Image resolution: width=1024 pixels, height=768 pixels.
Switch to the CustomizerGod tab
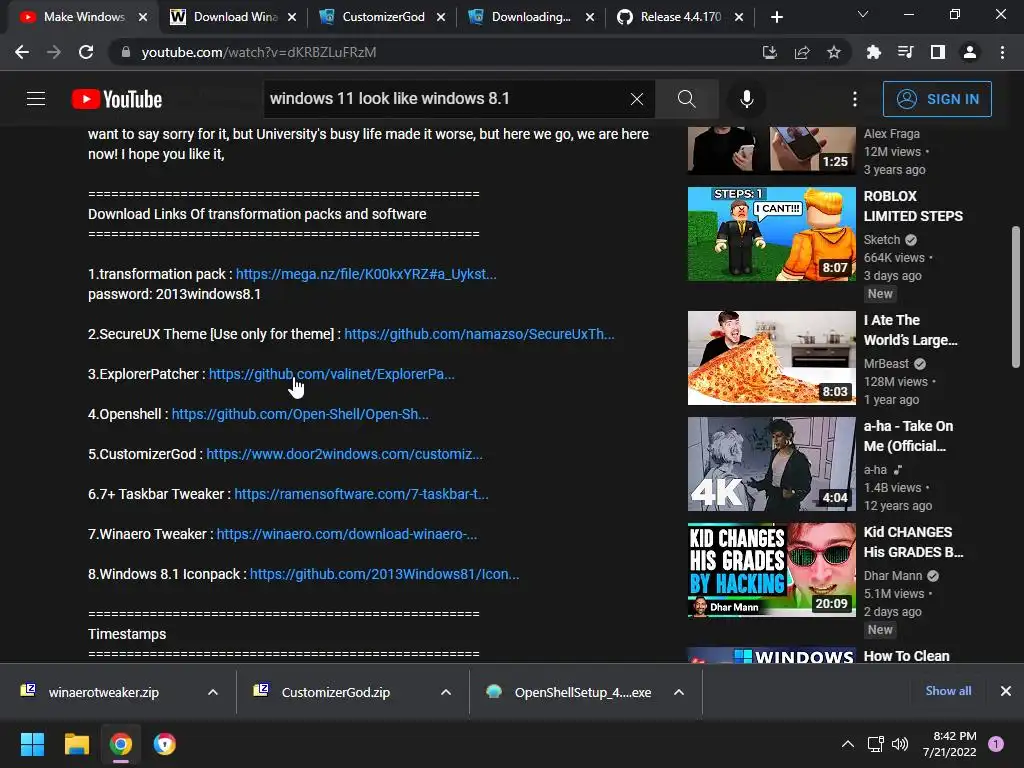383,17
